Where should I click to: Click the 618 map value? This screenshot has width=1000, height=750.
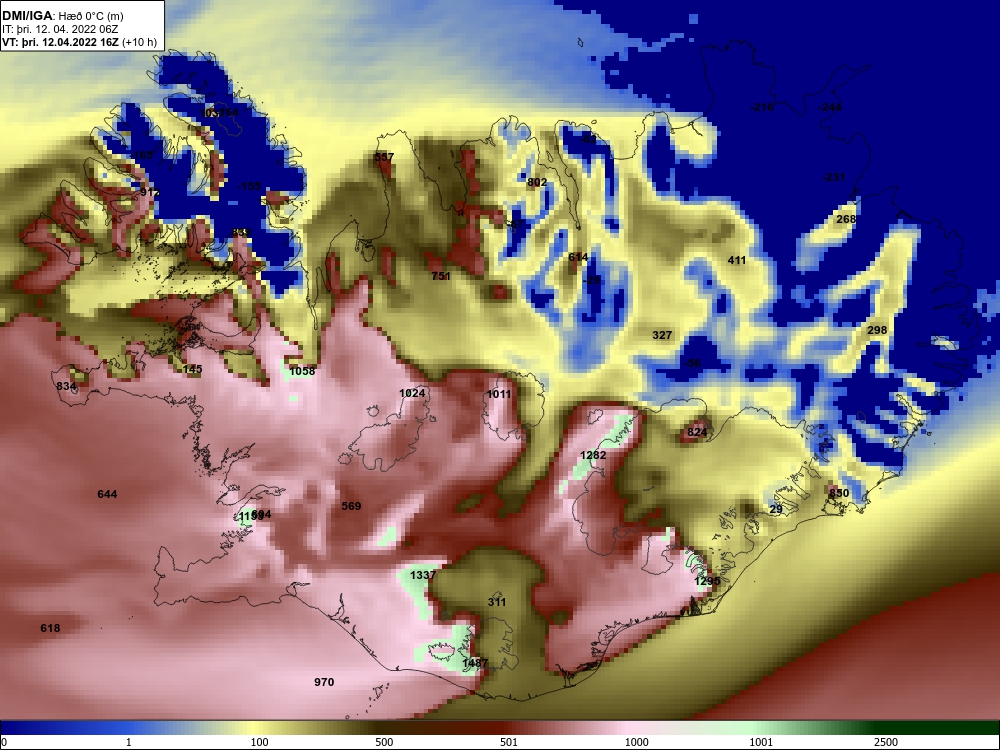50,628
